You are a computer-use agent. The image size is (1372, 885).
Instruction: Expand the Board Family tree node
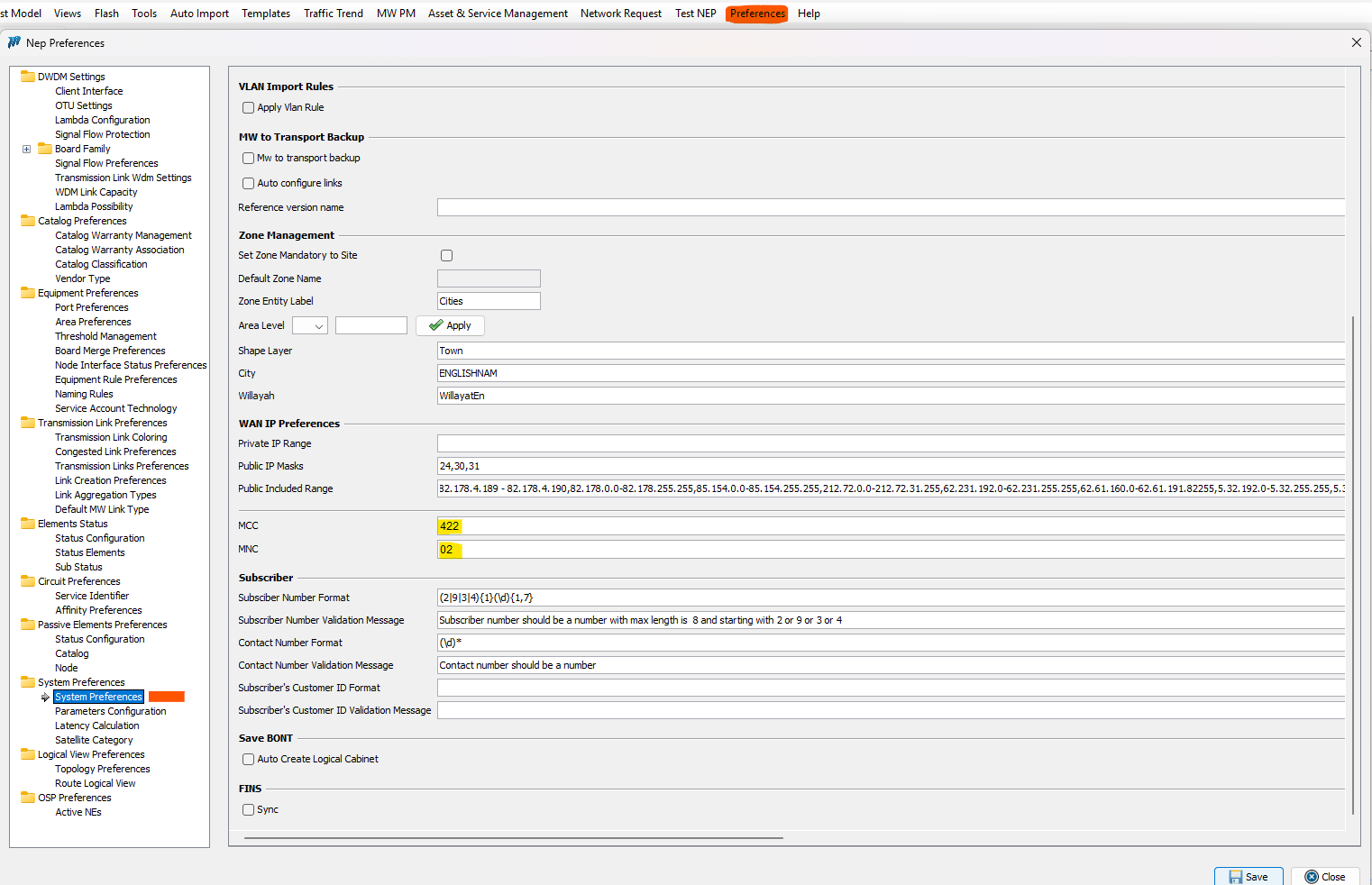[26, 149]
